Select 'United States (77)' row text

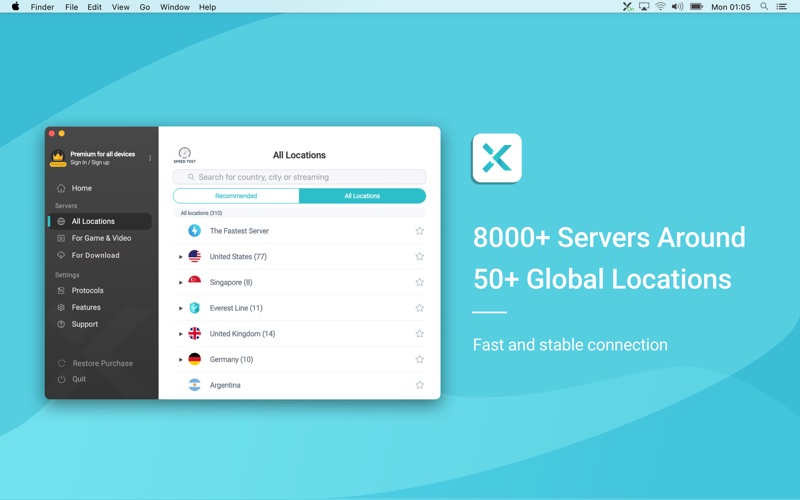238,256
